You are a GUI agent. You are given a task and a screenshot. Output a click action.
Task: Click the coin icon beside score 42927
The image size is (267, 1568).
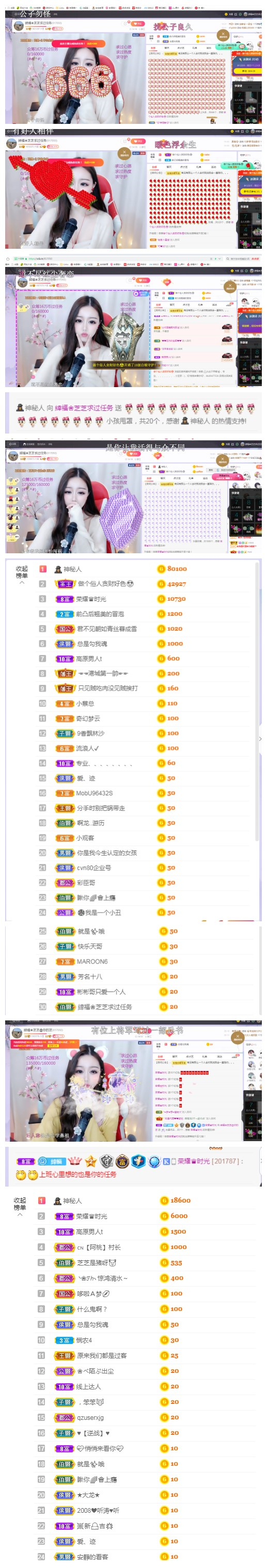coord(161,584)
